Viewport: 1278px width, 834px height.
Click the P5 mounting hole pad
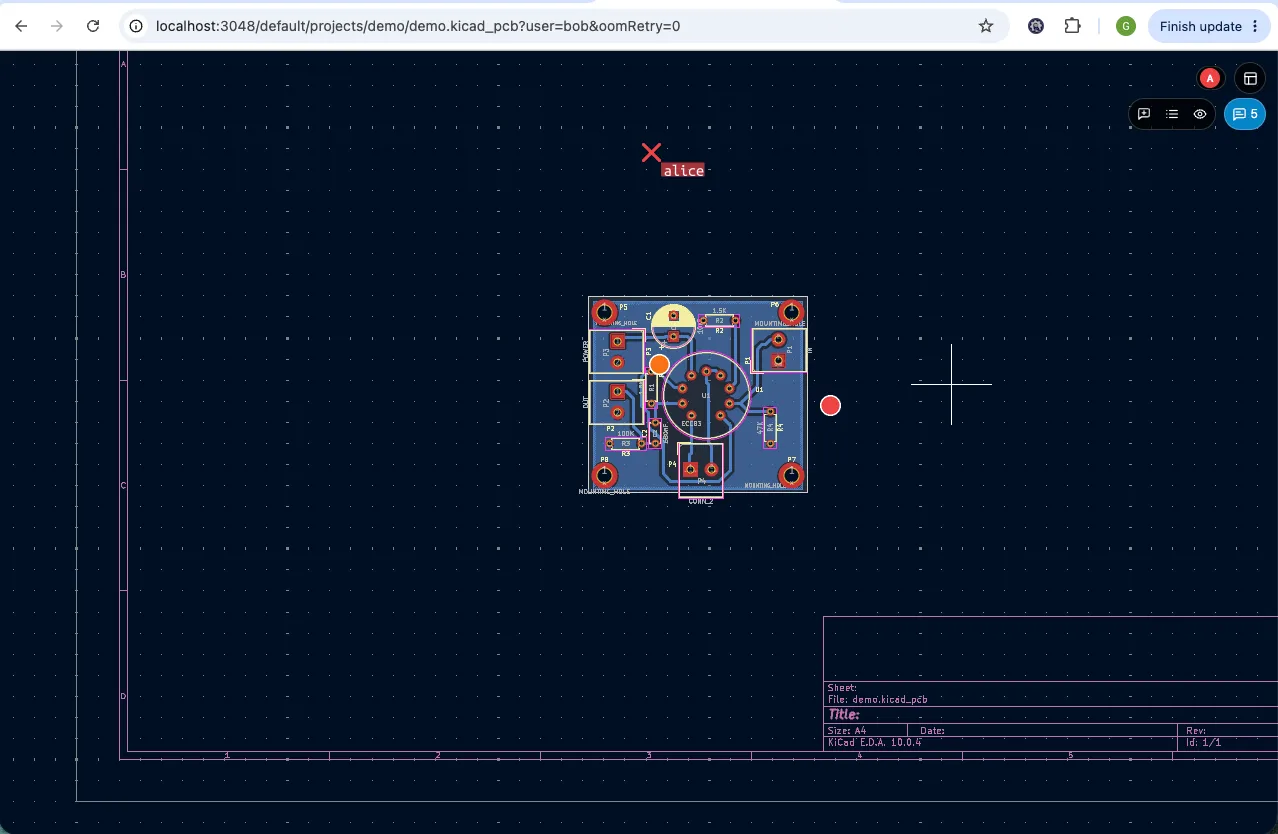coord(604,313)
